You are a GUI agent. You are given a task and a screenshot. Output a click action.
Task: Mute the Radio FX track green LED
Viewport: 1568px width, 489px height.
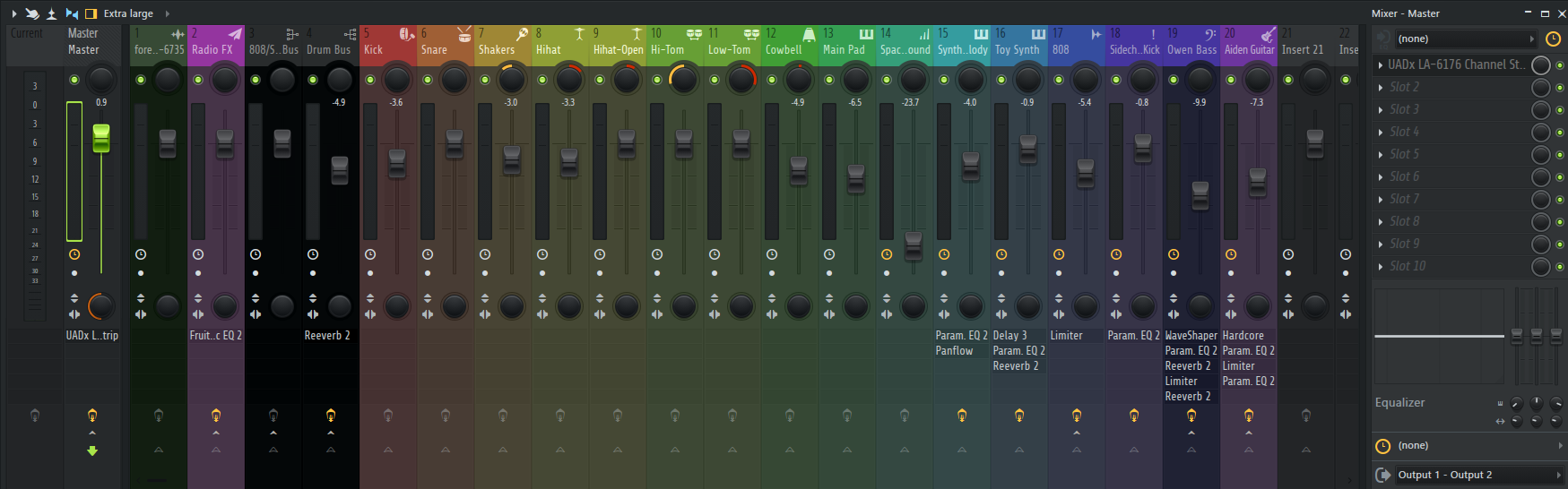pyautogui.click(x=198, y=80)
